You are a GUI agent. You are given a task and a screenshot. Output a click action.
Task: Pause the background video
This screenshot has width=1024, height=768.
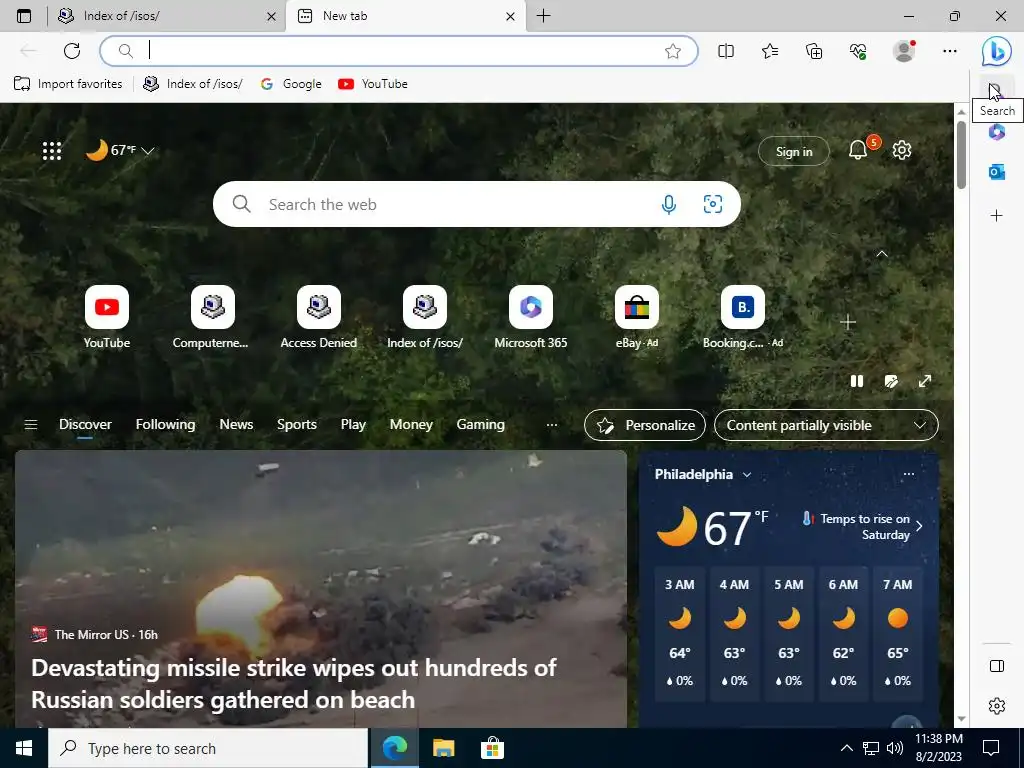(x=856, y=381)
